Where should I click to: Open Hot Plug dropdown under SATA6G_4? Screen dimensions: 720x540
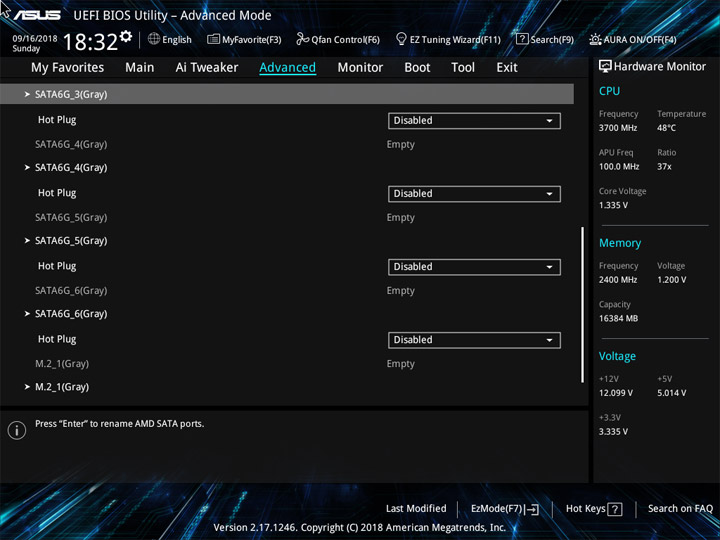tap(474, 194)
